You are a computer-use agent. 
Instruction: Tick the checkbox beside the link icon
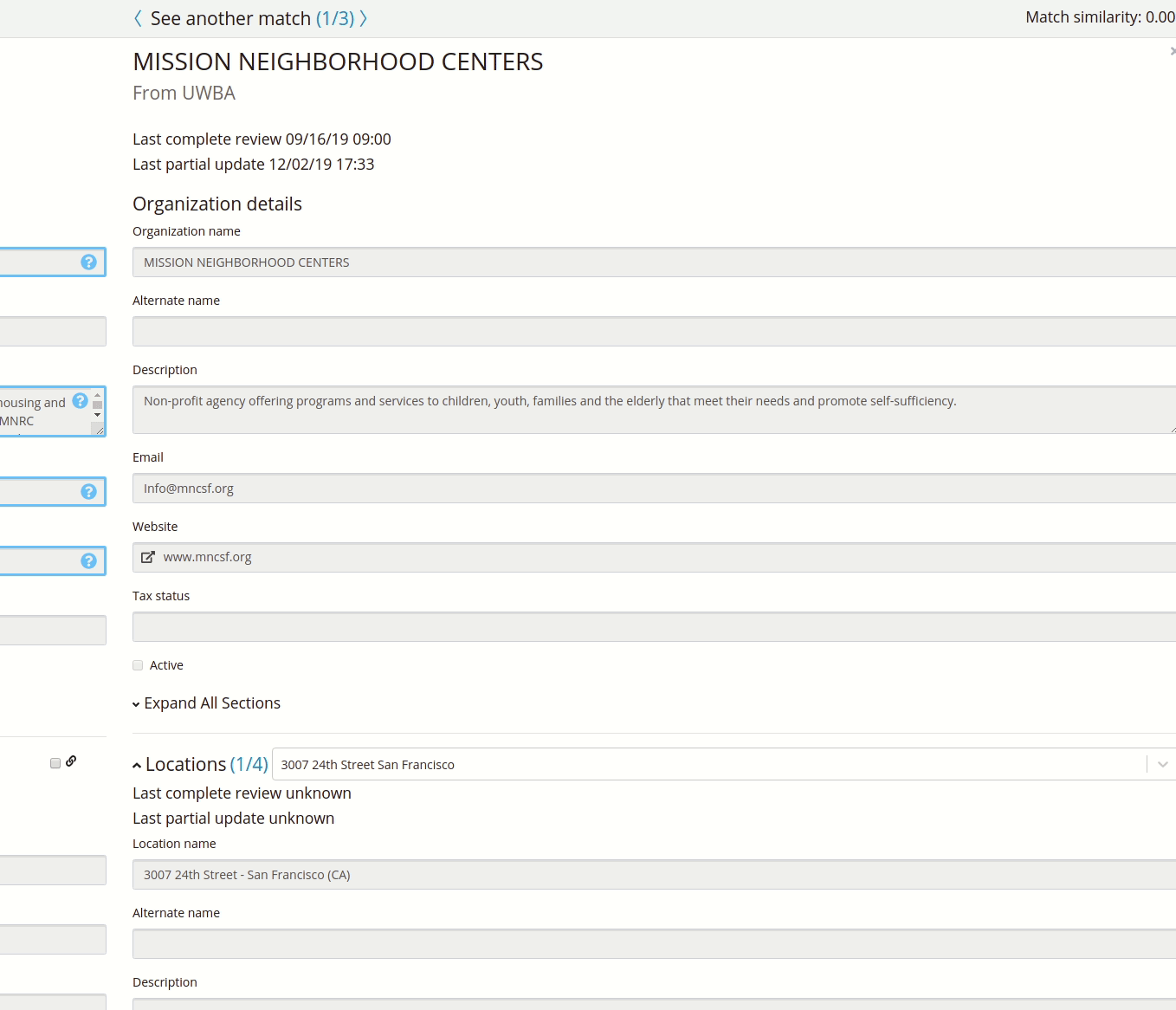pos(55,763)
